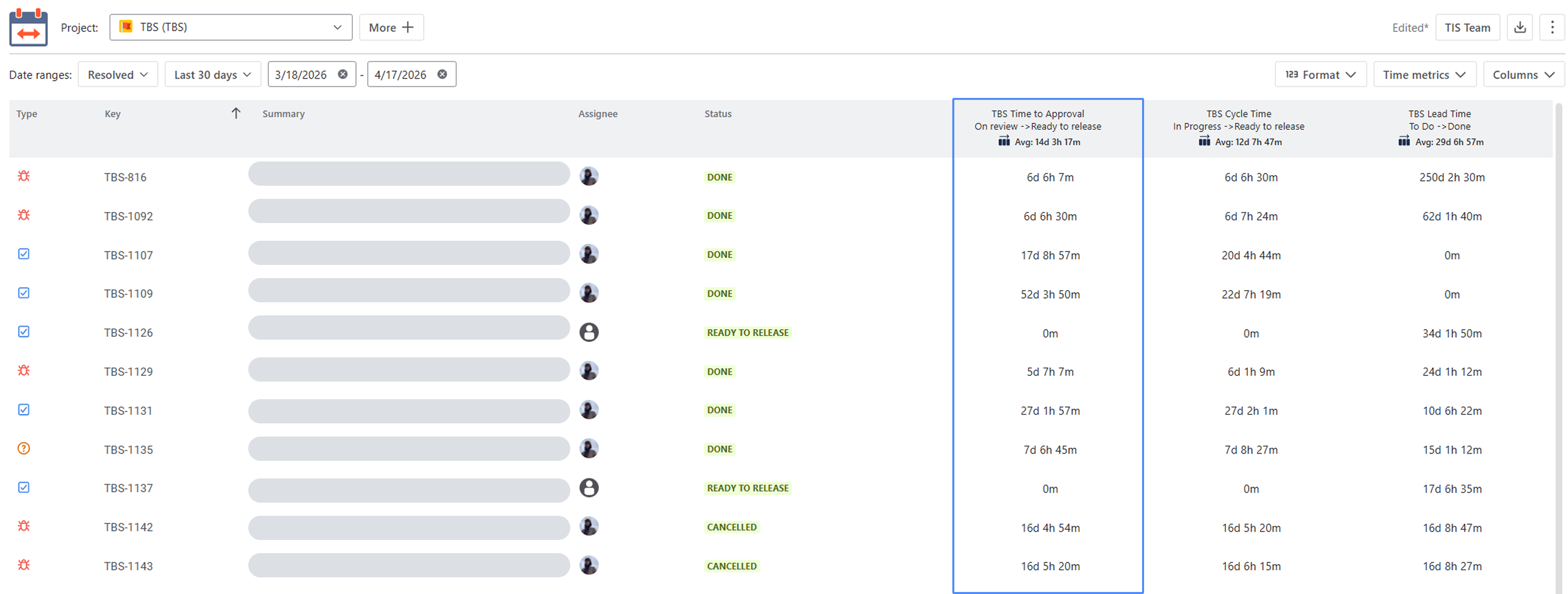This screenshot has width=1568, height=594.
Task: Open the three-dot options menu
Action: [1551, 27]
